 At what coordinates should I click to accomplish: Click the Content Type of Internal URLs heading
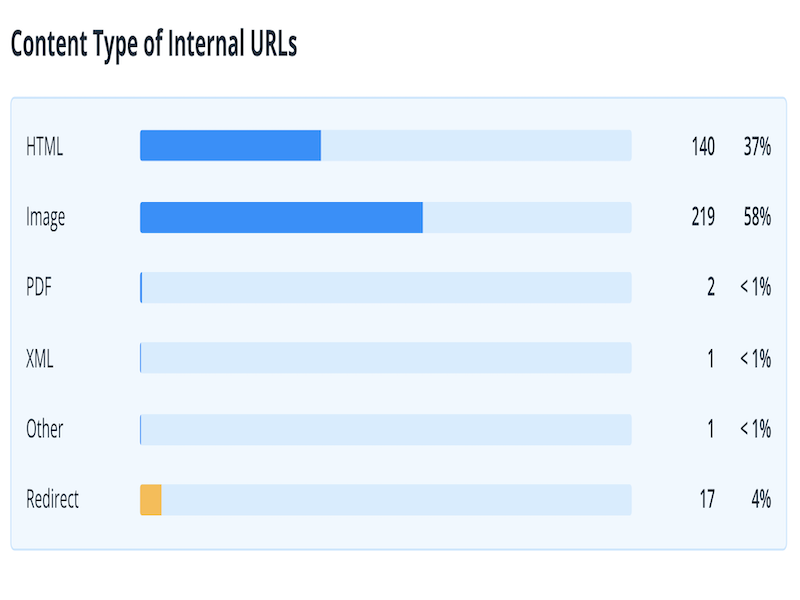click(x=154, y=44)
